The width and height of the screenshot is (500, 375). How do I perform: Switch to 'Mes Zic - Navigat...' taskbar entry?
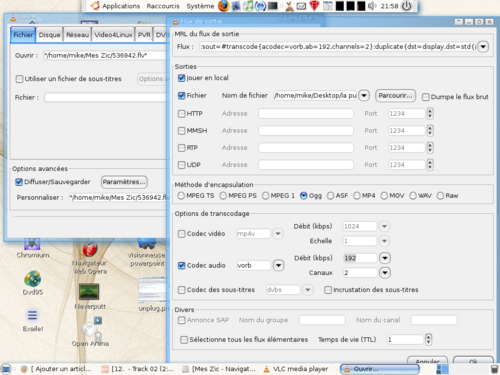point(219,369)
